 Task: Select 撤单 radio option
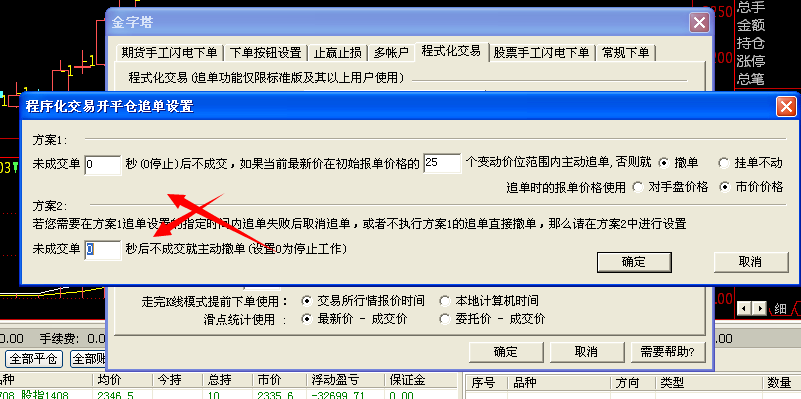click(x=678, y=163)
